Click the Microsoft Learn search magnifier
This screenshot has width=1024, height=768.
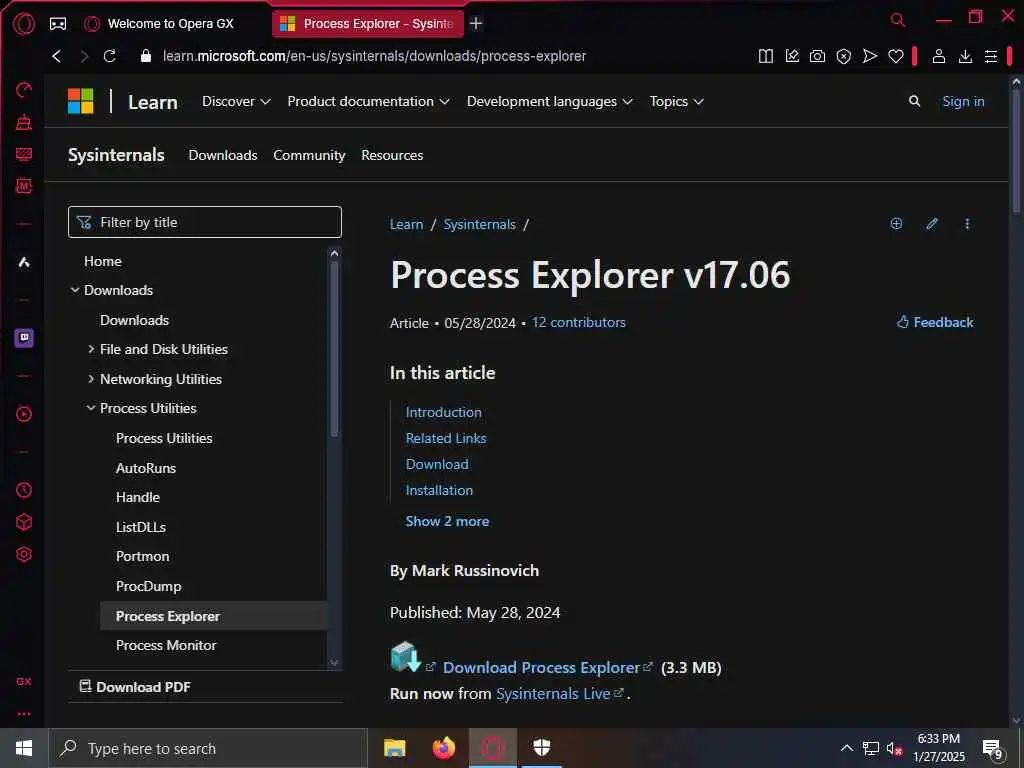[914, 101]
